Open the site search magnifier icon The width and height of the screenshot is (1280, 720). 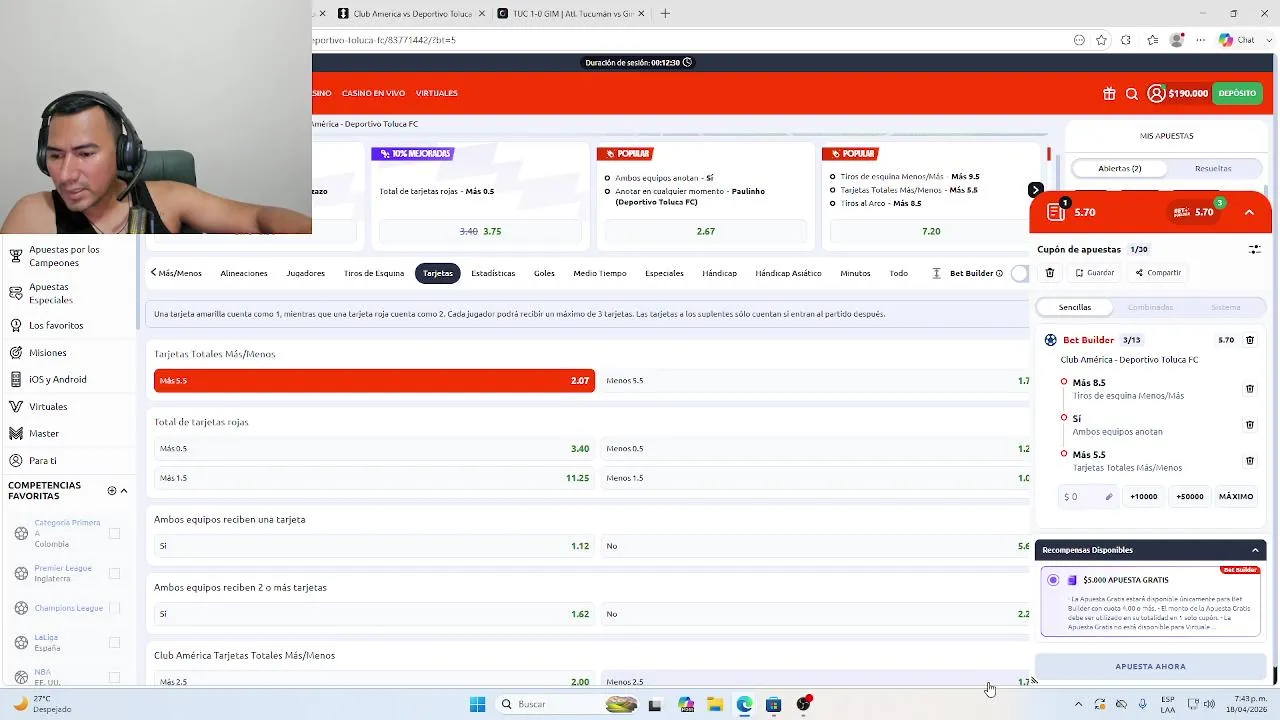[x=1132, y=93]
